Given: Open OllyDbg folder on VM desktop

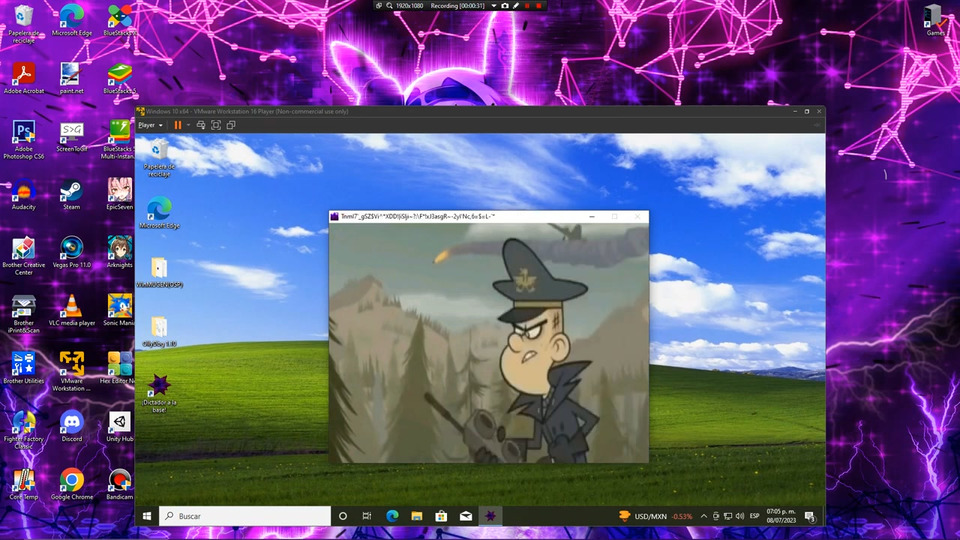Looking at the screenshot, I should click(159, 332).
